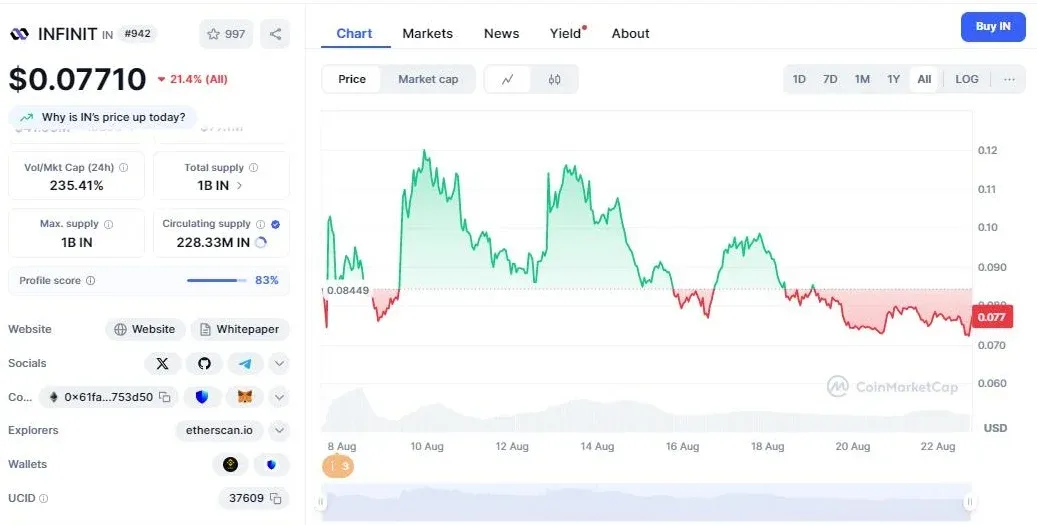Select the Price toggle
This screenshot has height=525, width=1037.
(352, 79)
